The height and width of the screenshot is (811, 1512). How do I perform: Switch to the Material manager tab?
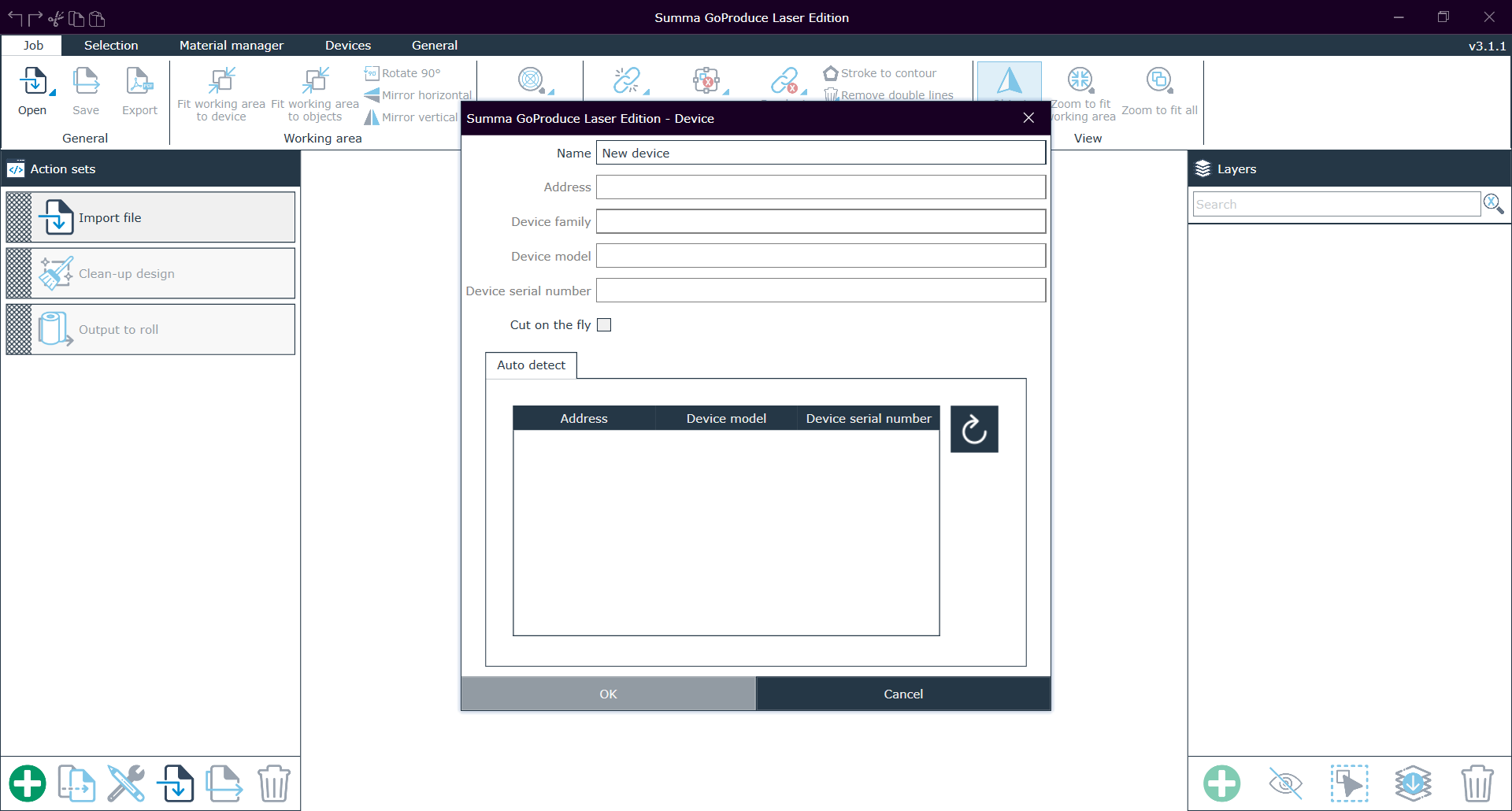[x=231, y=45]
